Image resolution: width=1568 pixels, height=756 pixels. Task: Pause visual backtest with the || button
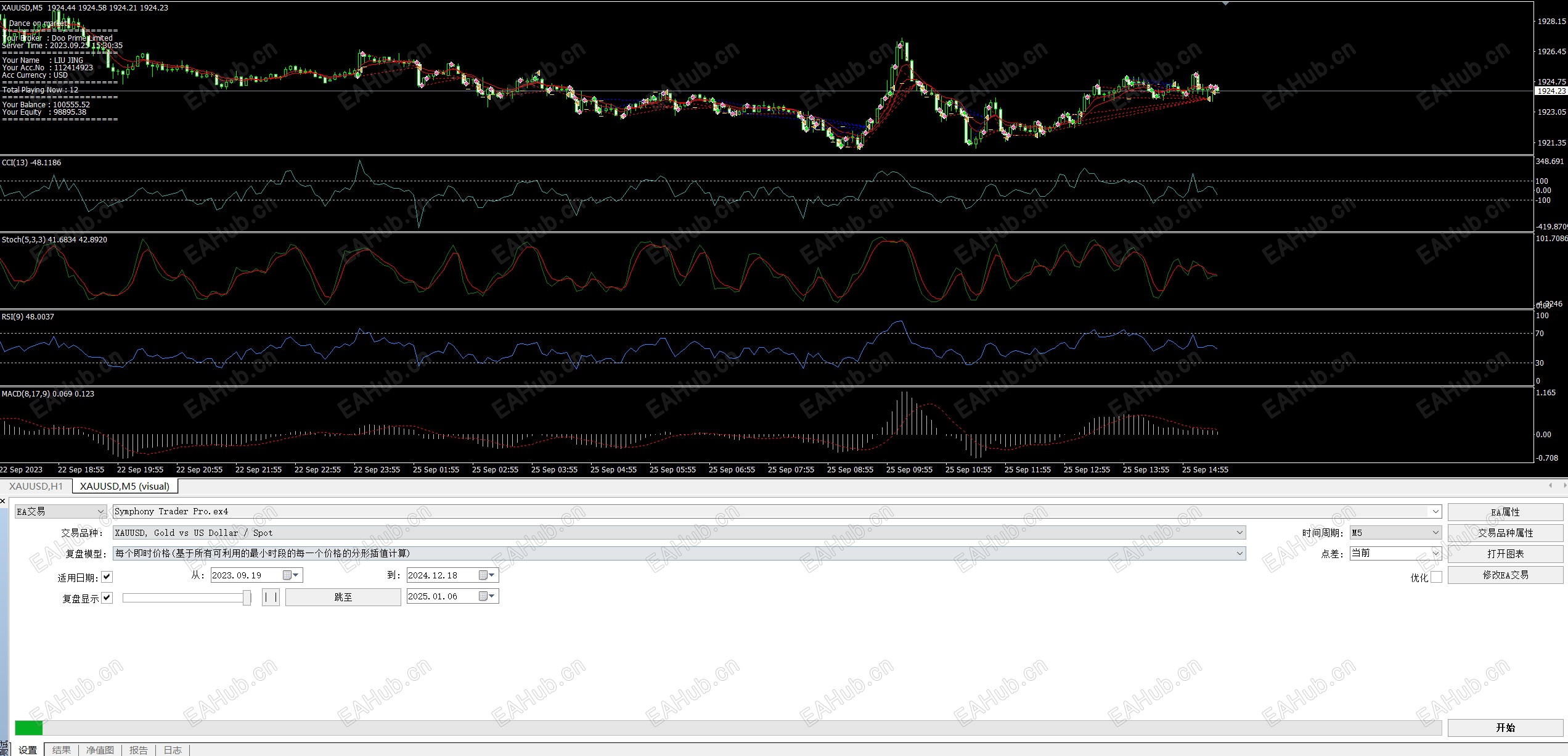tap(271, 597)
